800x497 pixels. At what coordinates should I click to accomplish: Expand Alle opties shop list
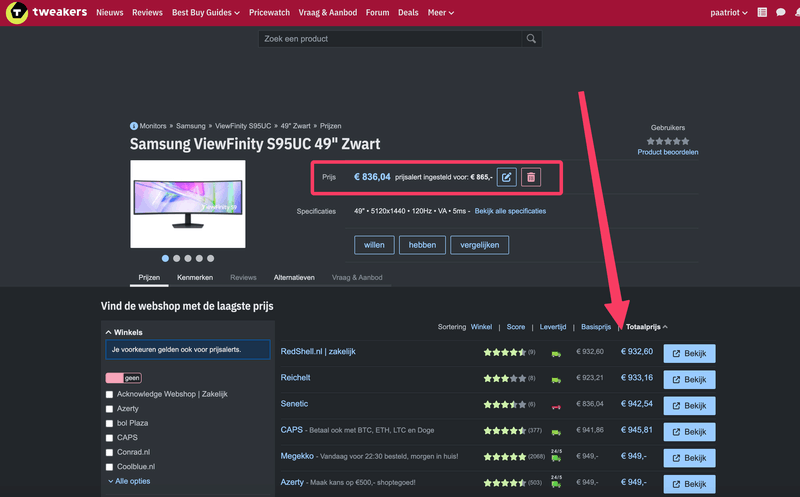tap(129, 481)
